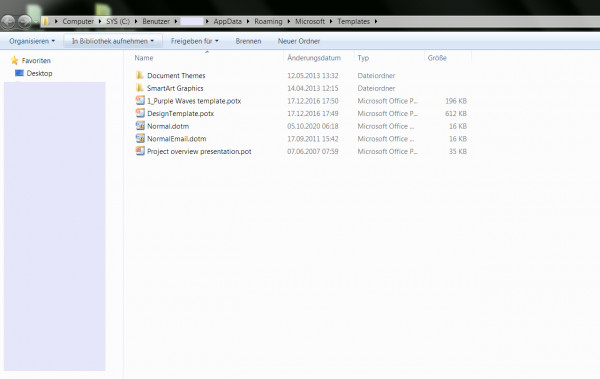Click date 07.06.2007 07:59
The height and width of the screenshot is (379, 600).
pos(313,151)
